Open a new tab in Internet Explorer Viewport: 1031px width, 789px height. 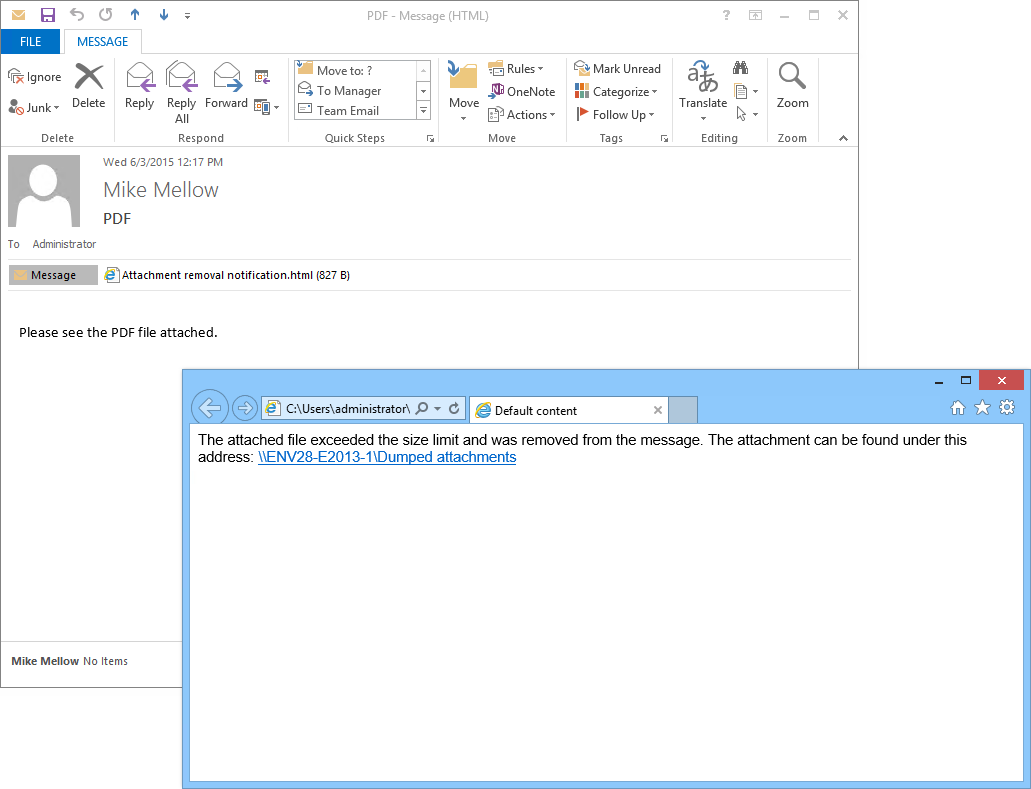[683, 410]
